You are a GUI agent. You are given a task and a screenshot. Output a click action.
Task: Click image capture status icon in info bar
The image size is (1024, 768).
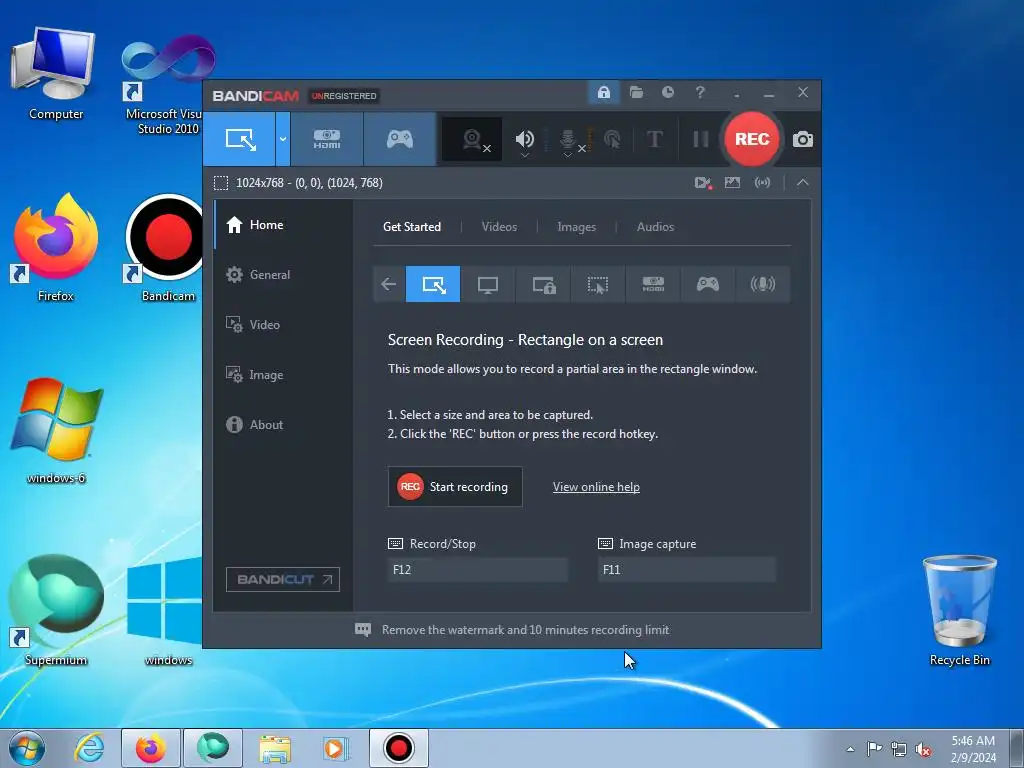[x=733, y=183]
